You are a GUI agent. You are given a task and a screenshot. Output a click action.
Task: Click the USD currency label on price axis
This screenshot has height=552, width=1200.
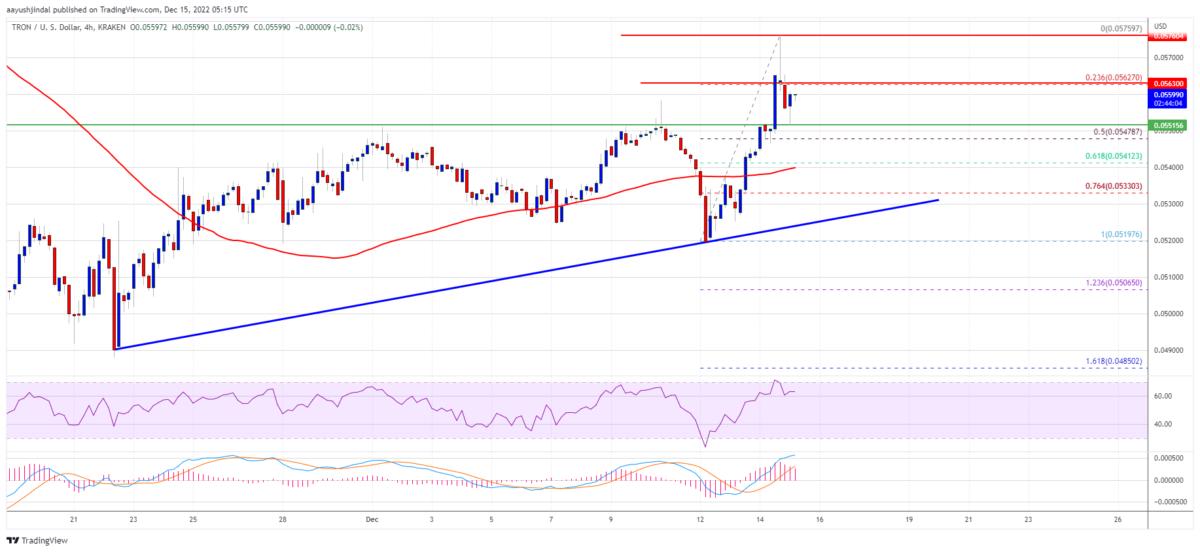pyautogui.click(x=1161, y=25)
